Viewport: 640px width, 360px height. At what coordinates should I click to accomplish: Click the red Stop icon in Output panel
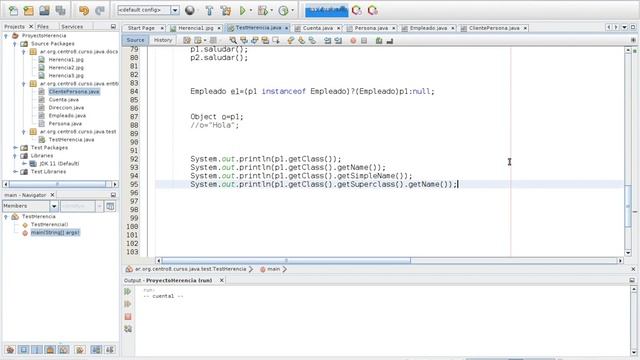tap(128, 317)
